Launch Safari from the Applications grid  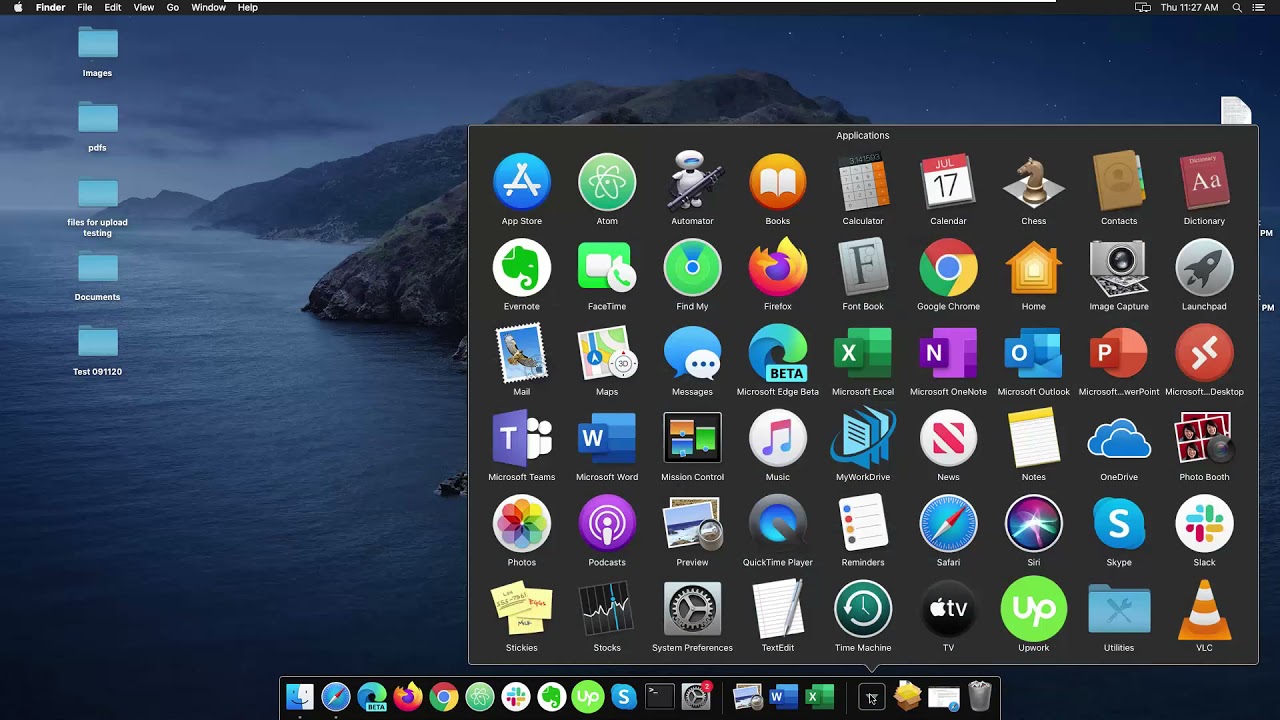(948, 524)
